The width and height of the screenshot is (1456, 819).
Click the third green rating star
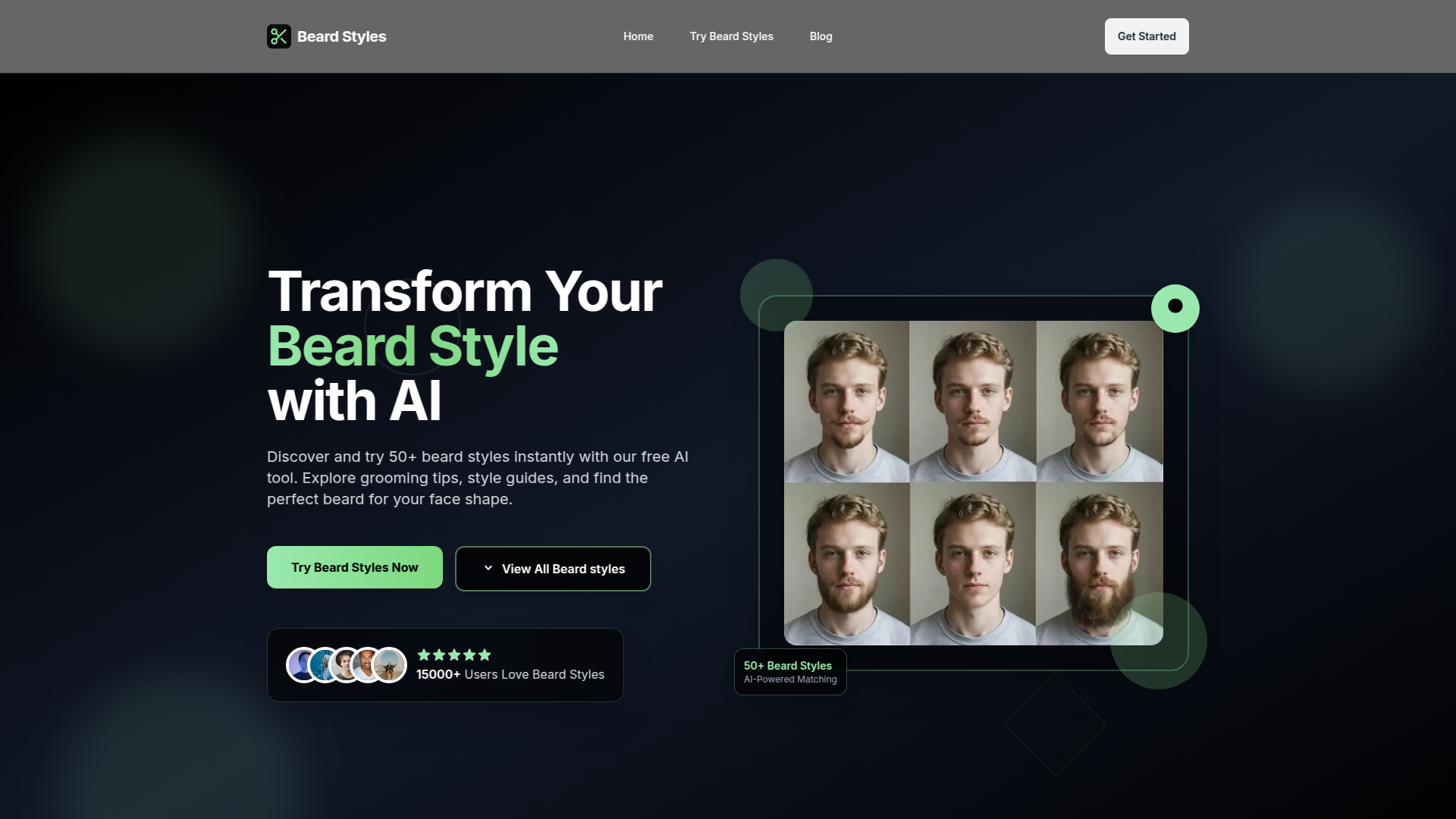point(454,654)
